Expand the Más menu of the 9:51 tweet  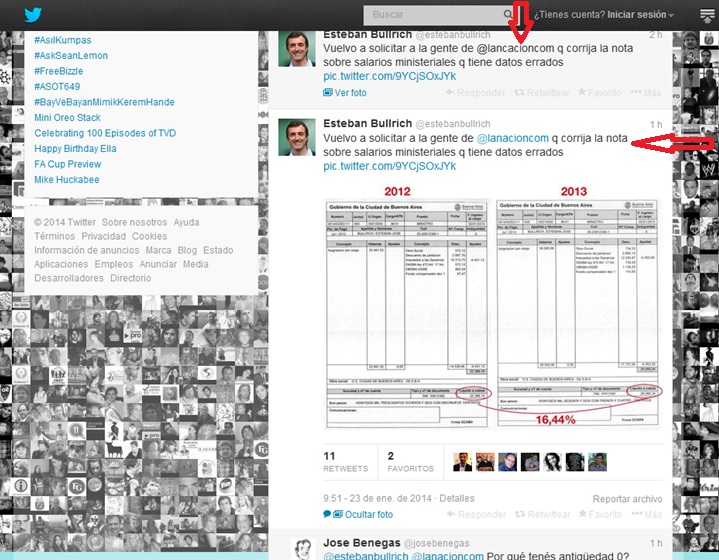[647, 514]
